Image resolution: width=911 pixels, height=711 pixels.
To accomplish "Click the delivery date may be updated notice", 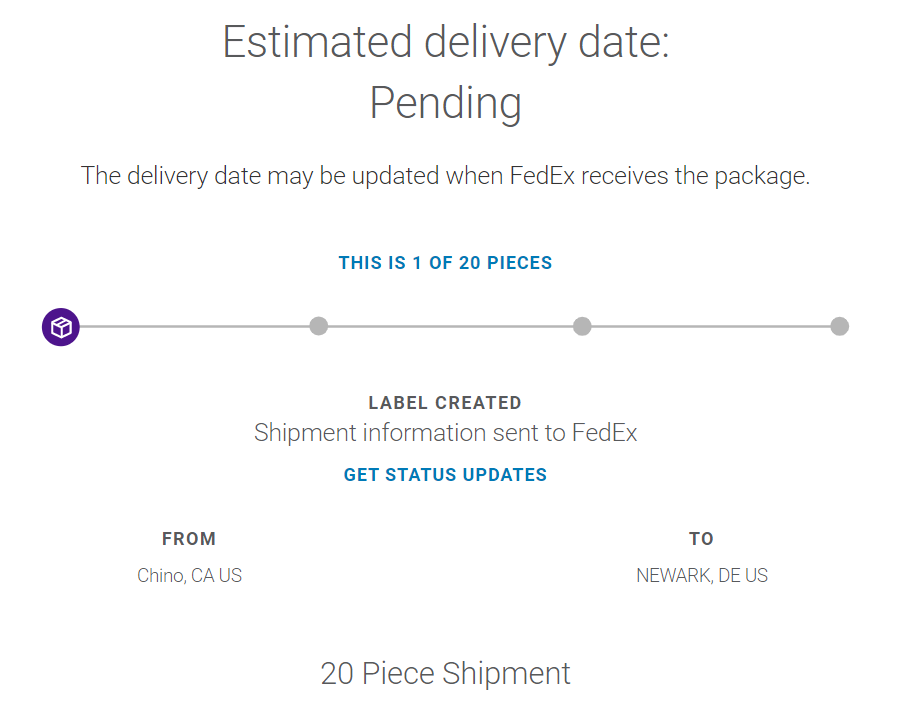I will click(x=445, y=176).
